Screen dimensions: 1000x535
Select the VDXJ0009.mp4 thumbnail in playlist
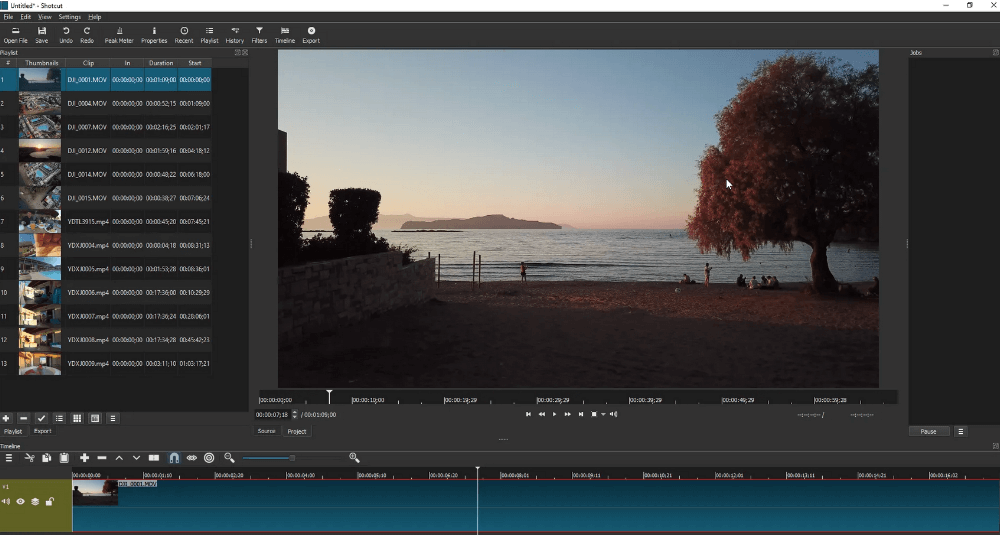pos(40,363)
